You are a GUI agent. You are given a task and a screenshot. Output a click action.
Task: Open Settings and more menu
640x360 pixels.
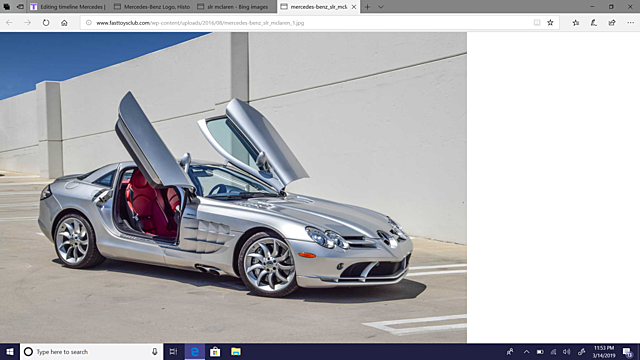(630, 23)
